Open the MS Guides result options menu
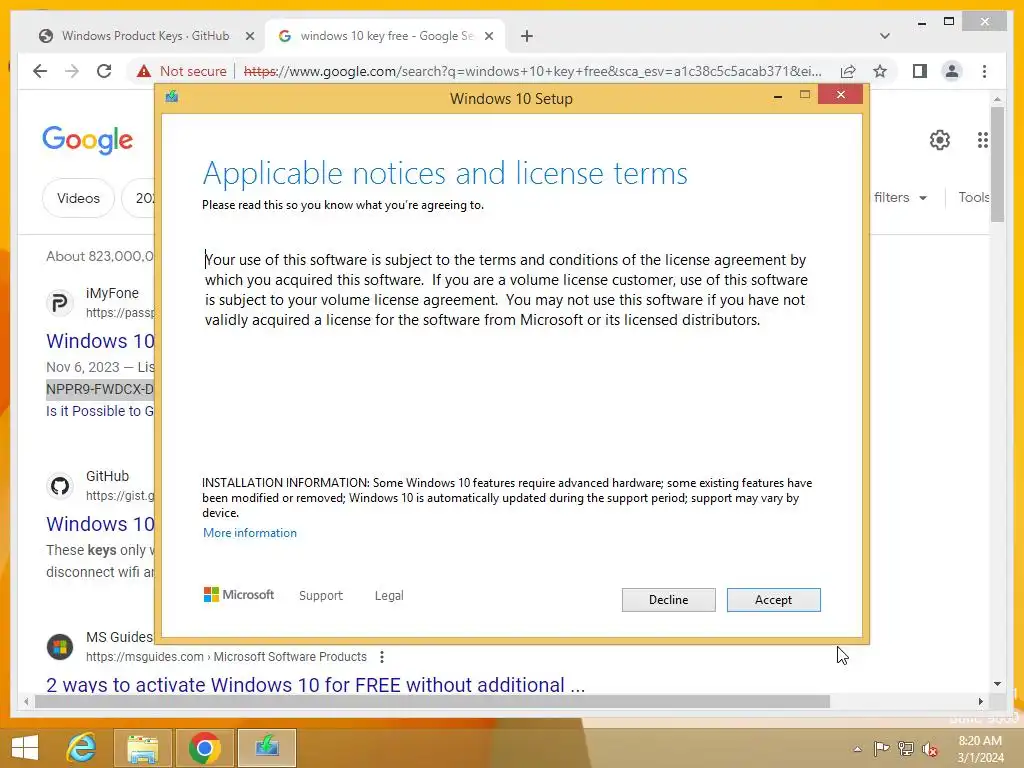 (382, 657)
